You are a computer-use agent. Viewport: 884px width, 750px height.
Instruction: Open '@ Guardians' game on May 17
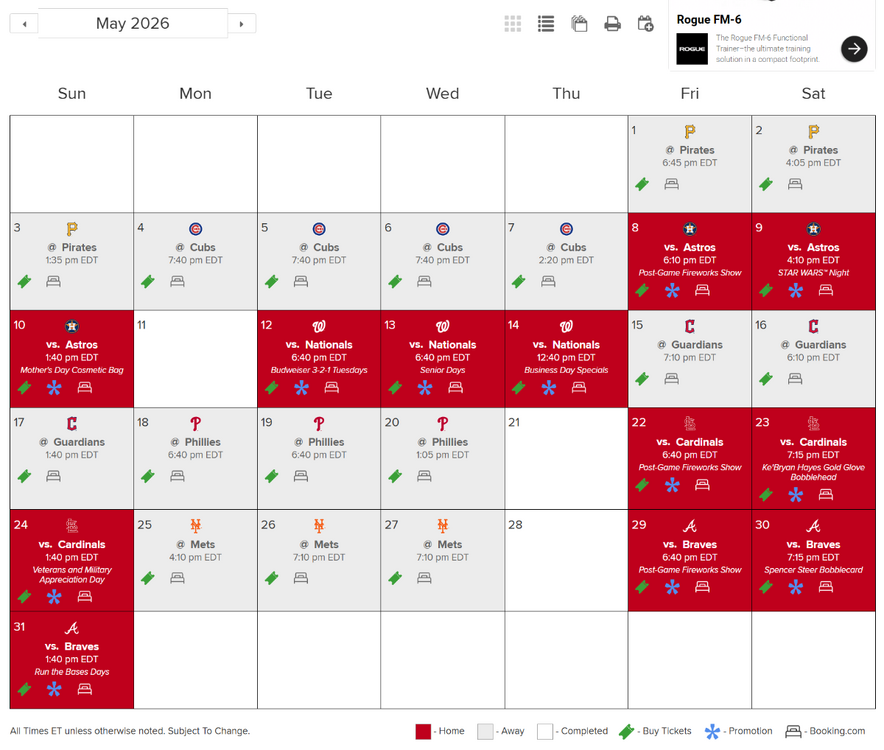pyautogui.click(x=72, y=443)
